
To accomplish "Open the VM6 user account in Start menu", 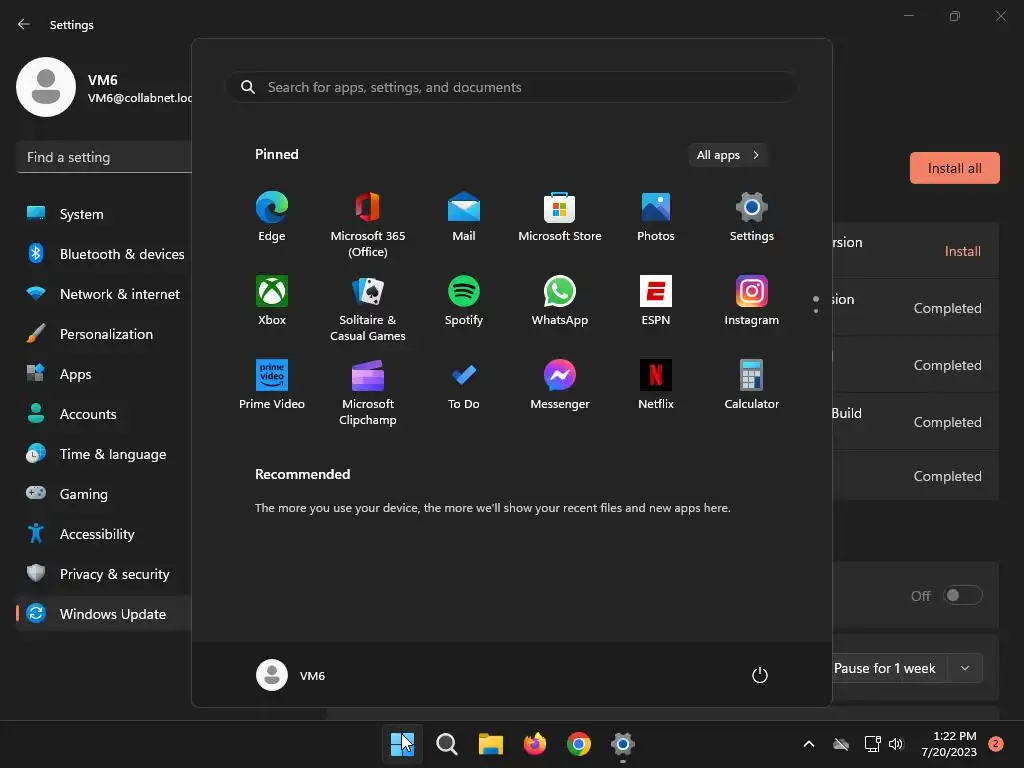I will tap(291, 675).
